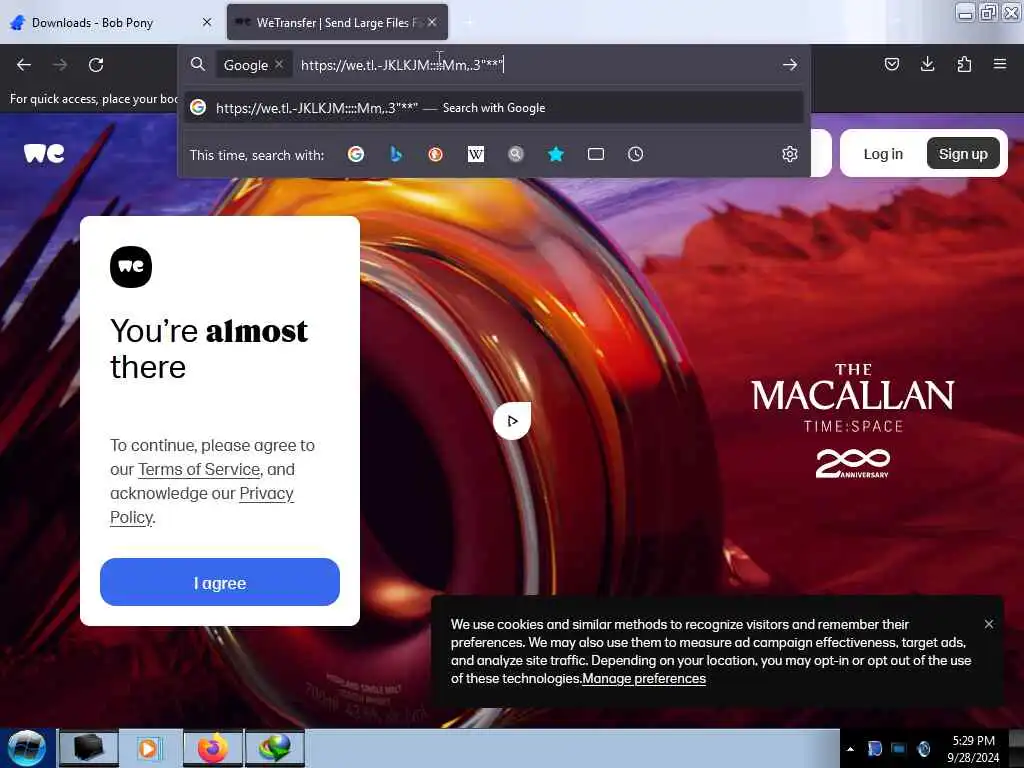This screenshot has width=1024, height=768.
Task: Search open tabs via the tab icon
Action: tap(596, 154)
